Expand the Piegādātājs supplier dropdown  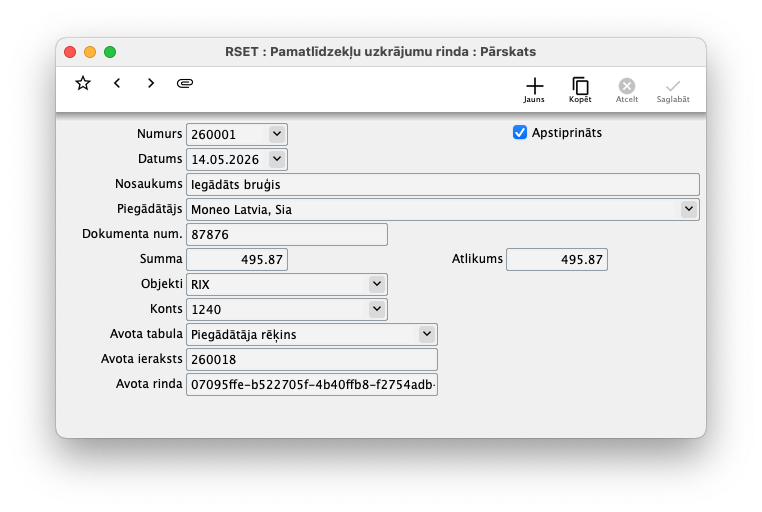pos(689,209)
